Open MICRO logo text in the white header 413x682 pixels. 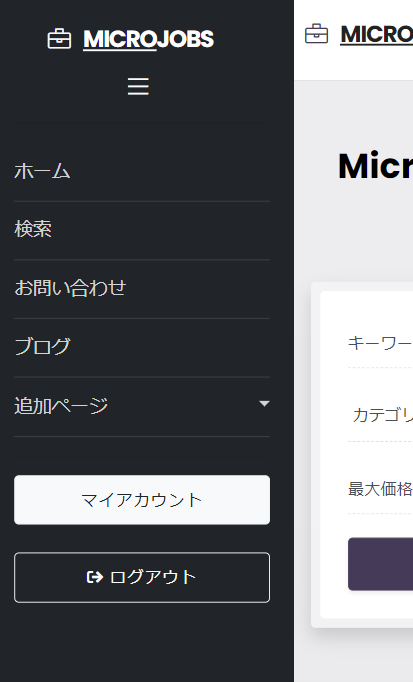376,35
